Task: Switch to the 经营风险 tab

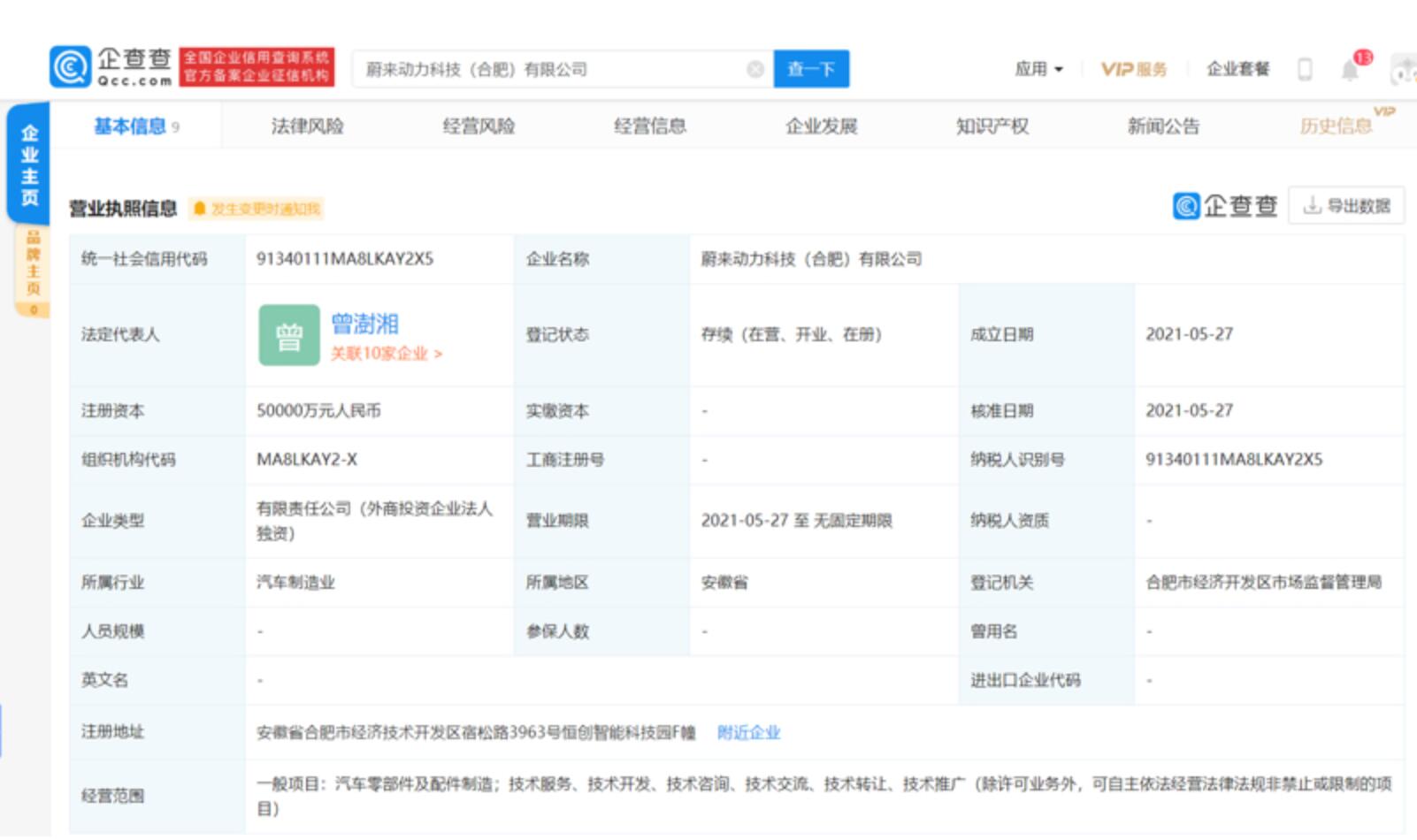Action: pyautogui.click(x=479, y=126)
